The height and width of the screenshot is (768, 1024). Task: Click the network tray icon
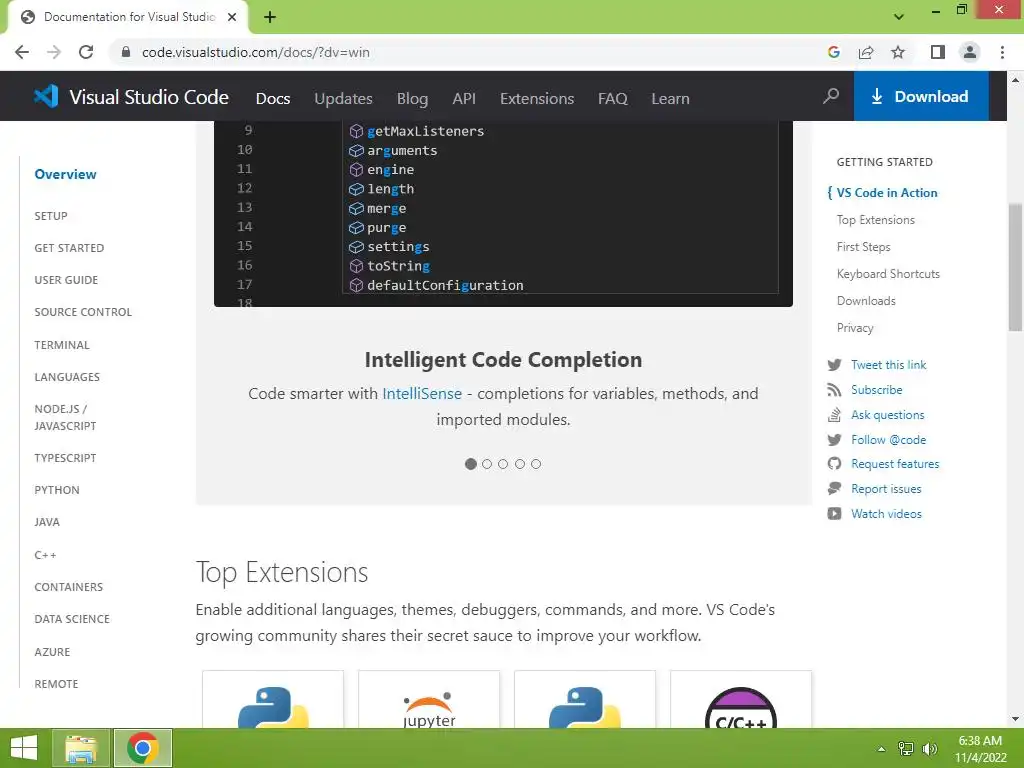[x=906, y=748]
